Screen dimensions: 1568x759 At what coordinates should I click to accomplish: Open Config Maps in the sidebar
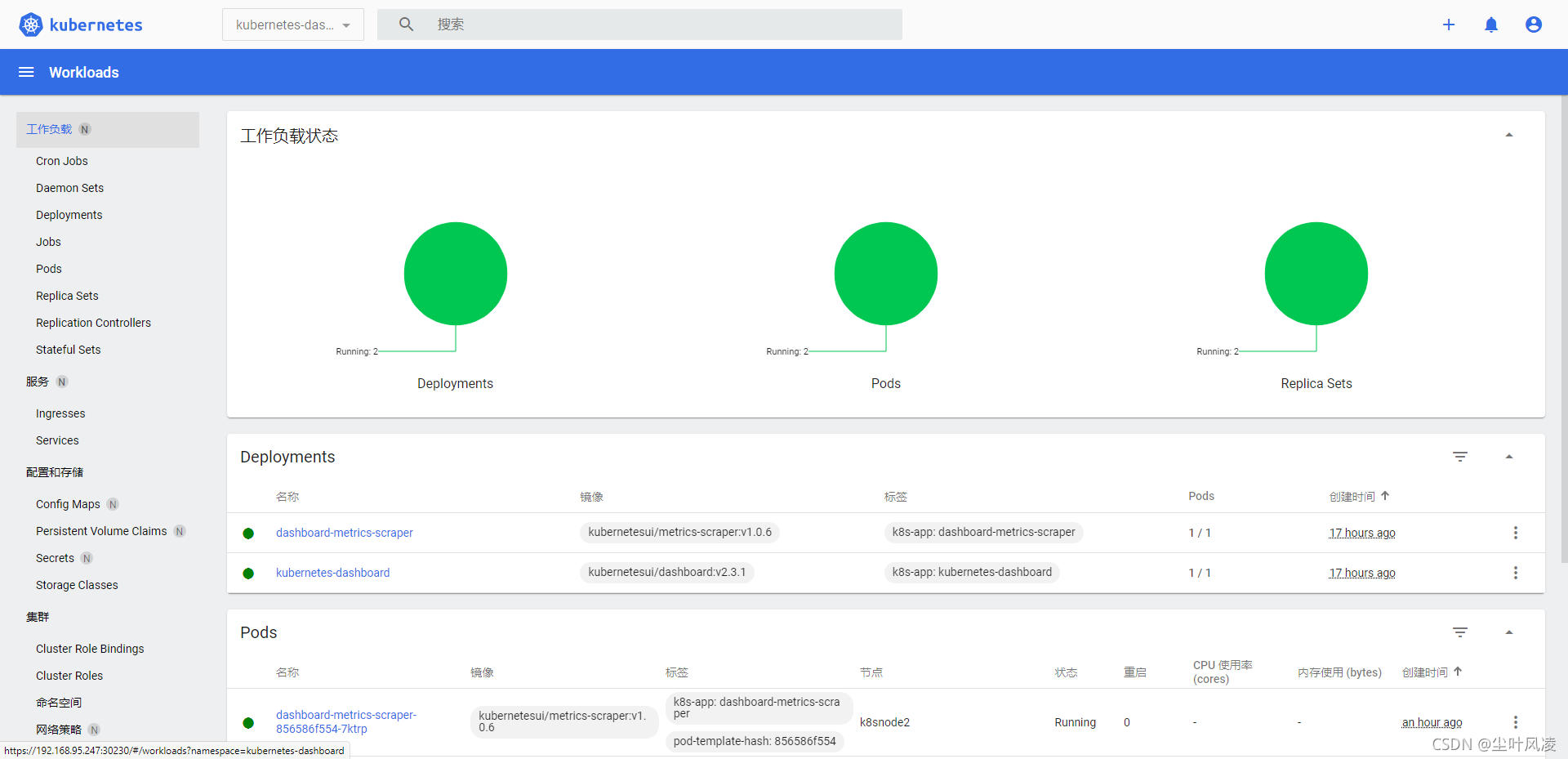tap(68, 504)
